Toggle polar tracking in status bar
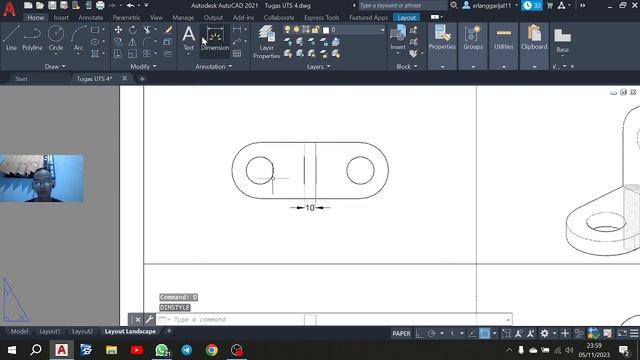This screenshot has height=360, width=640. [x=431, y=333]
